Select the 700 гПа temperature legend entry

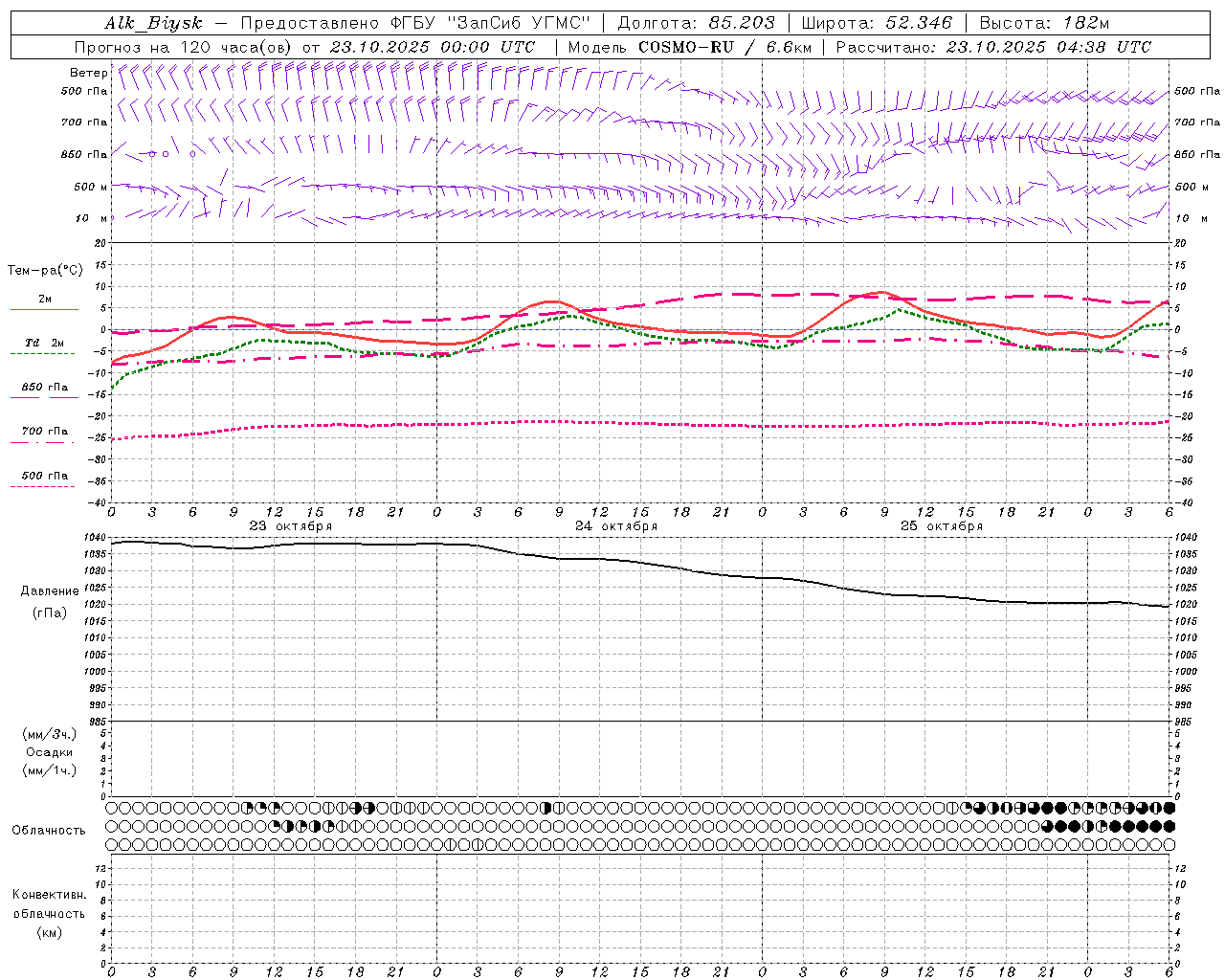(x=45, y=432)
